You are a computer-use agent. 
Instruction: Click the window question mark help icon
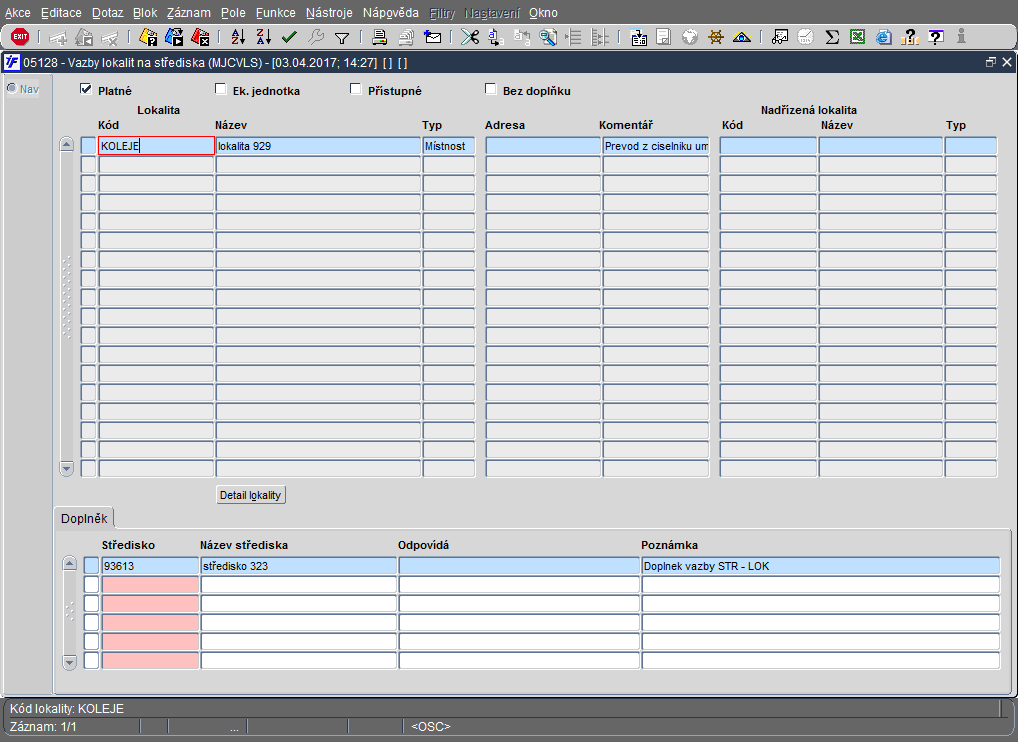point(936,37)
